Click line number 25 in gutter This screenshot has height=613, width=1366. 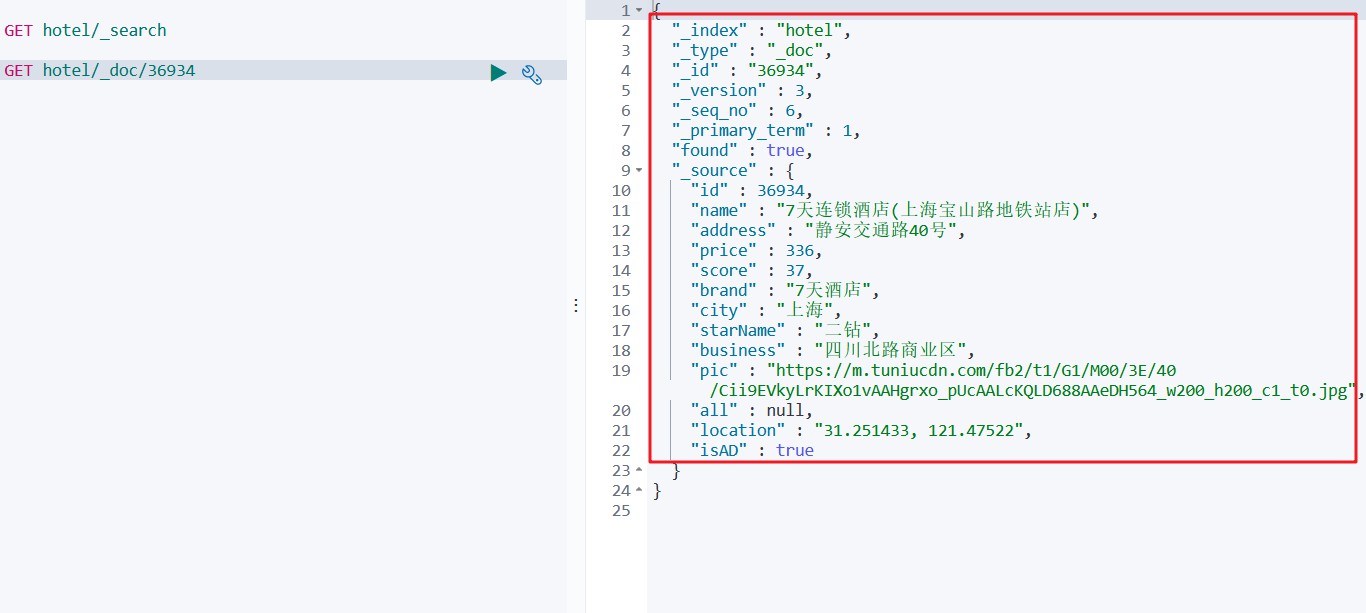click(x=622, y=510)
